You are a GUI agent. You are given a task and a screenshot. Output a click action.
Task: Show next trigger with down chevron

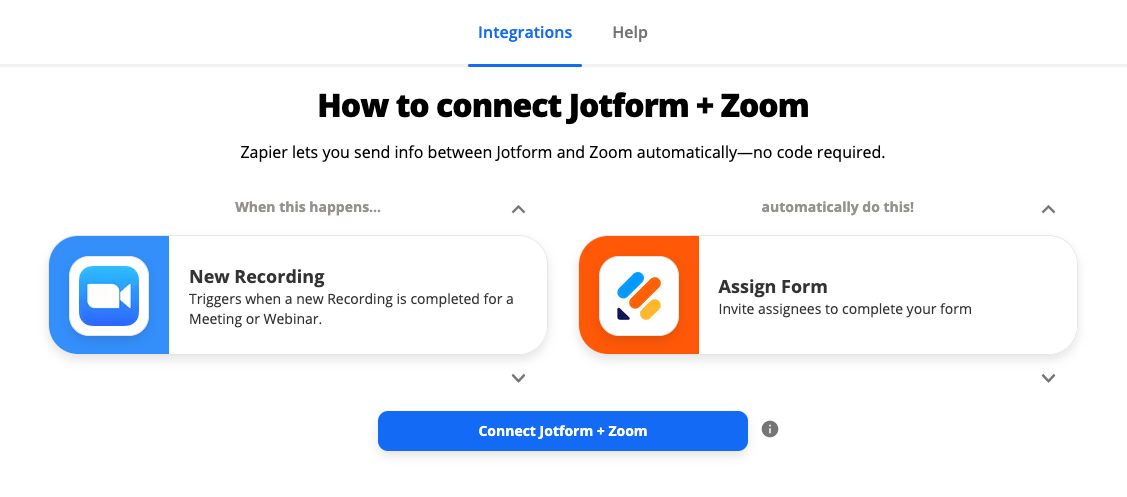click(x=518, y=378)
